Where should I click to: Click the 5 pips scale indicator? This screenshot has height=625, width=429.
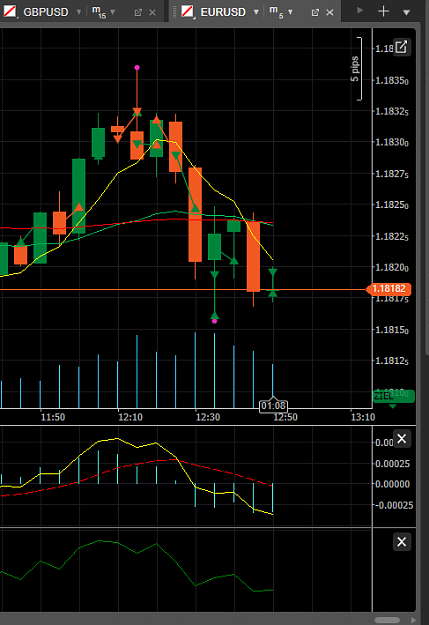[356, 69]
